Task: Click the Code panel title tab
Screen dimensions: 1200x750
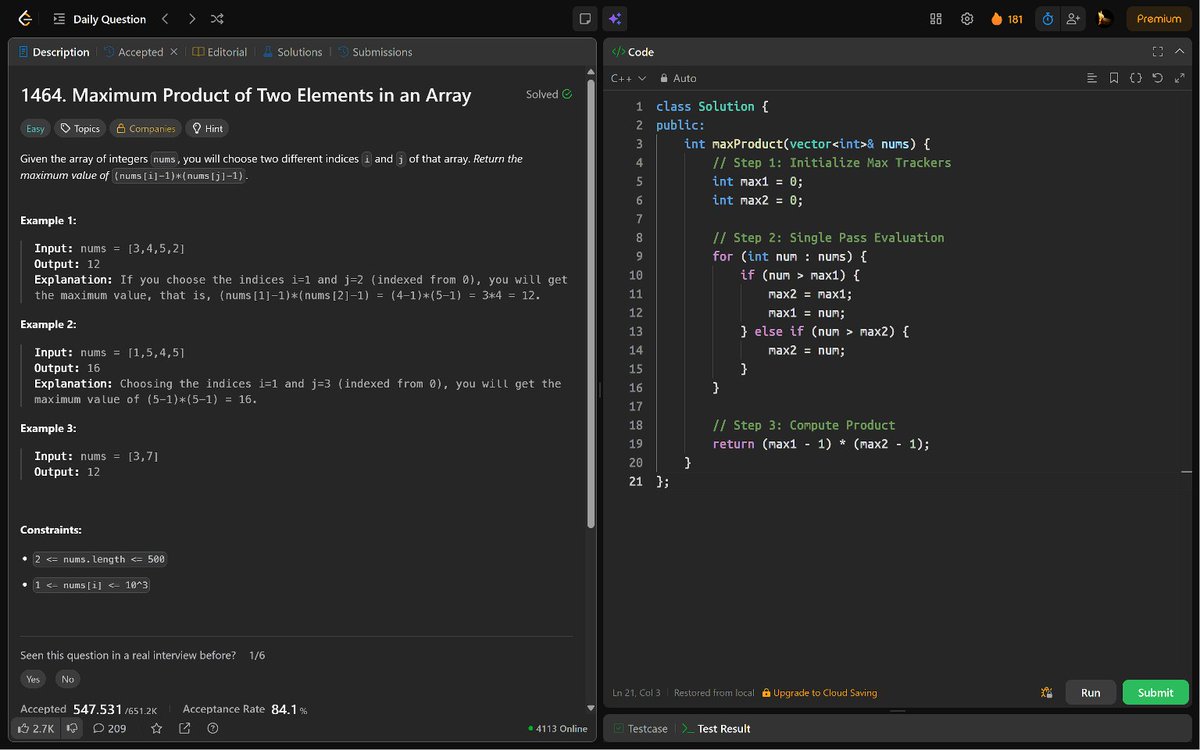Action: (633, 52)
